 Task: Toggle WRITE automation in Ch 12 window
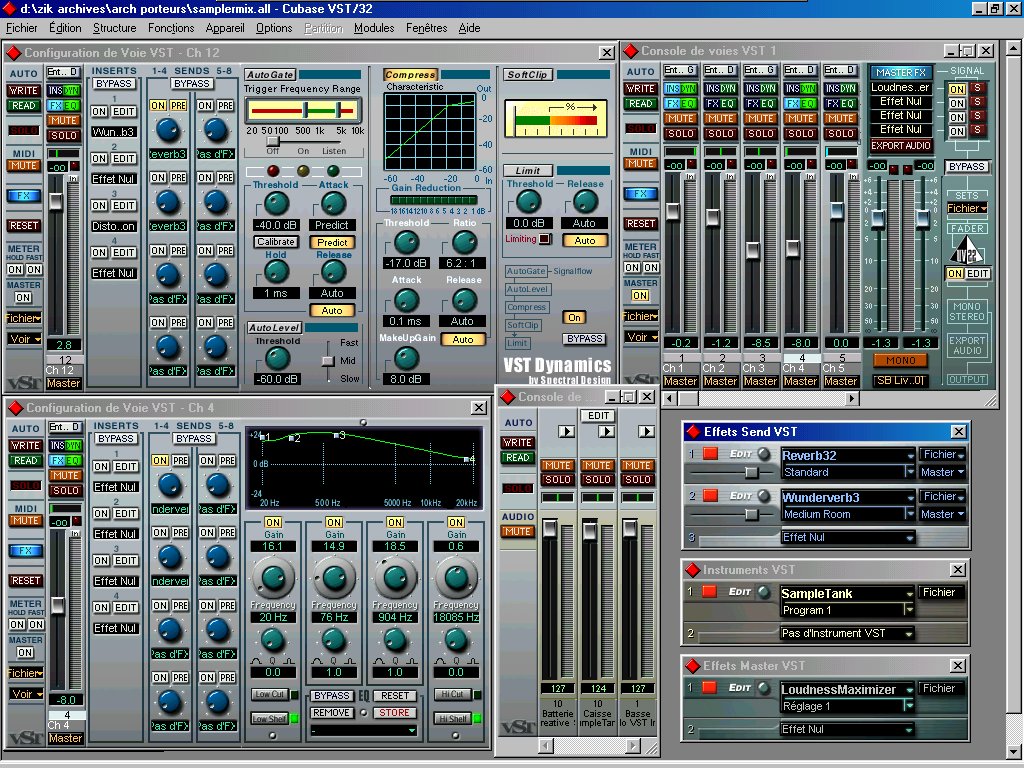24,90
